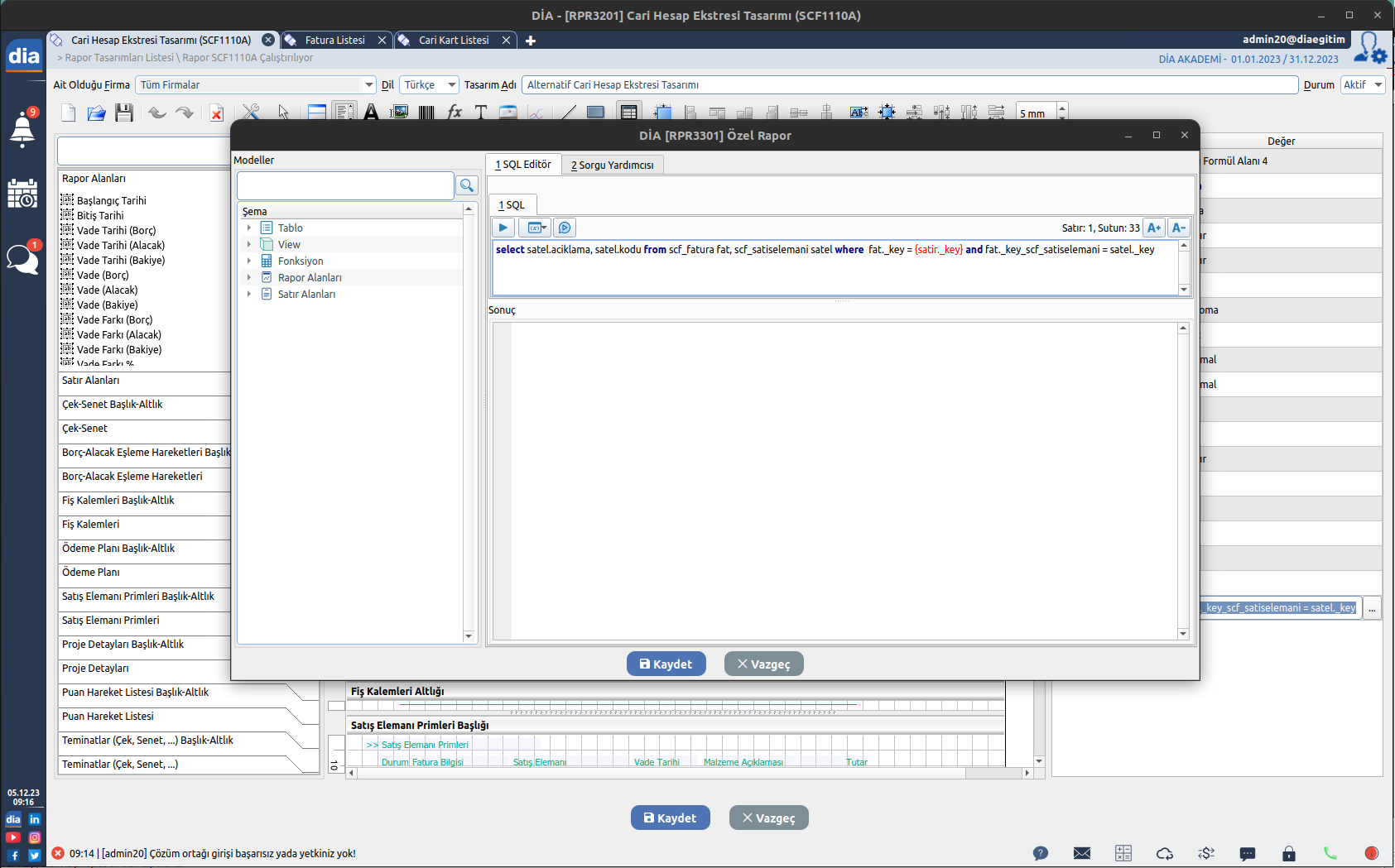The height and width of the screenshot is (868, 1395).
Task: Select the barcode tool in design toolbar
Action: tap(426, 113)
